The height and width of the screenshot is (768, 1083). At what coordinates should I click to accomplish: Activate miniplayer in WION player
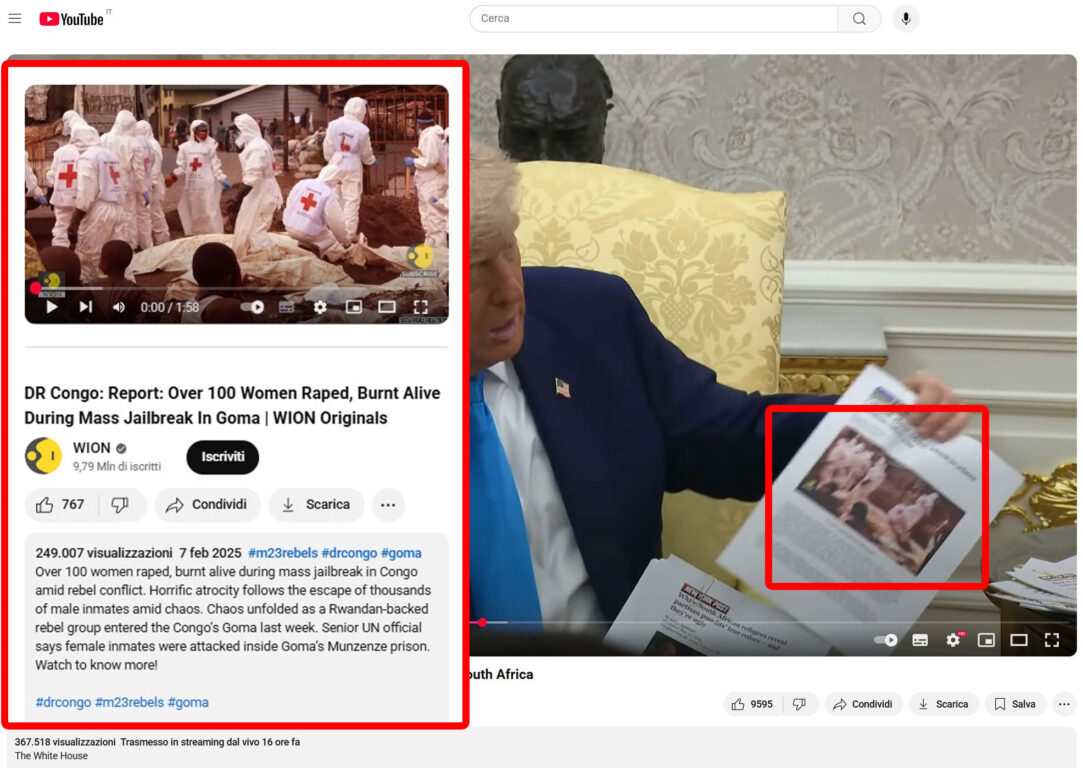click(x=354, y=307)
